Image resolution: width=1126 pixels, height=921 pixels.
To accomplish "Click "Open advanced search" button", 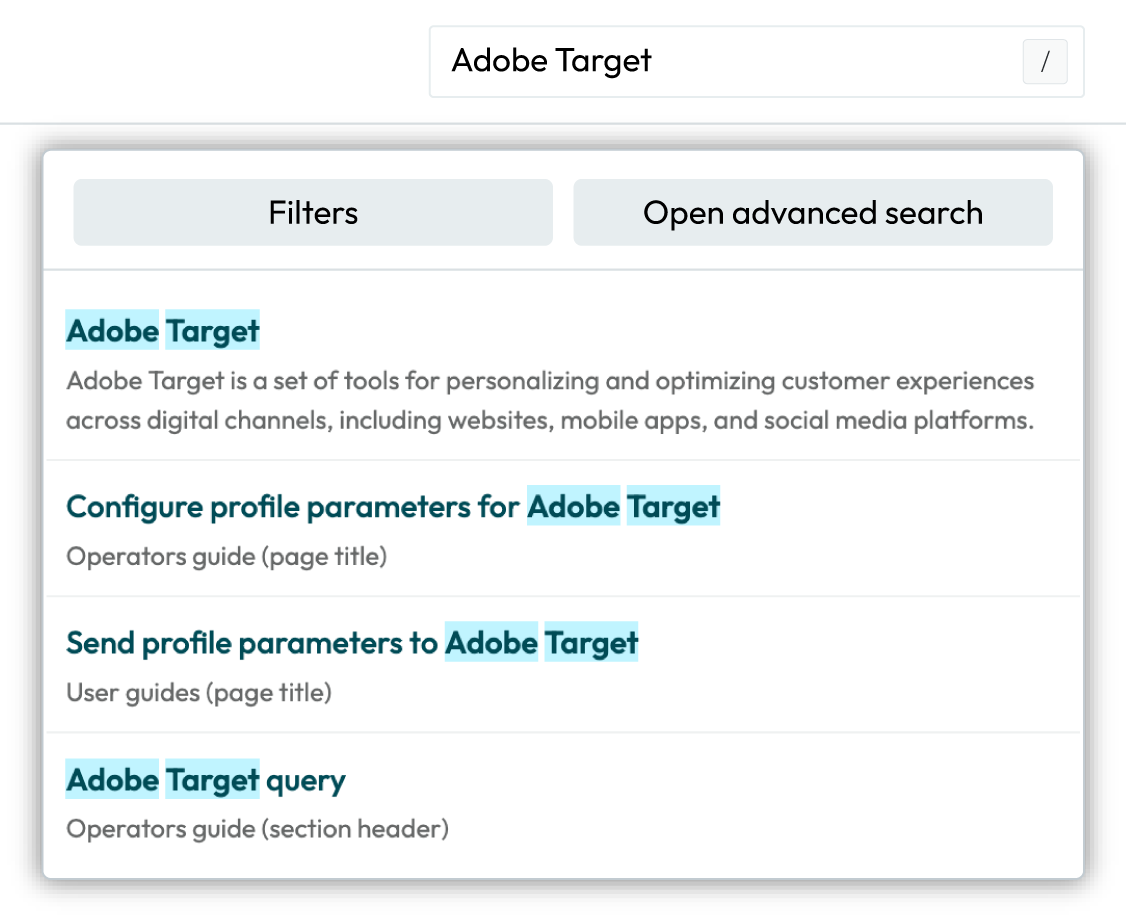I will 812,213.
